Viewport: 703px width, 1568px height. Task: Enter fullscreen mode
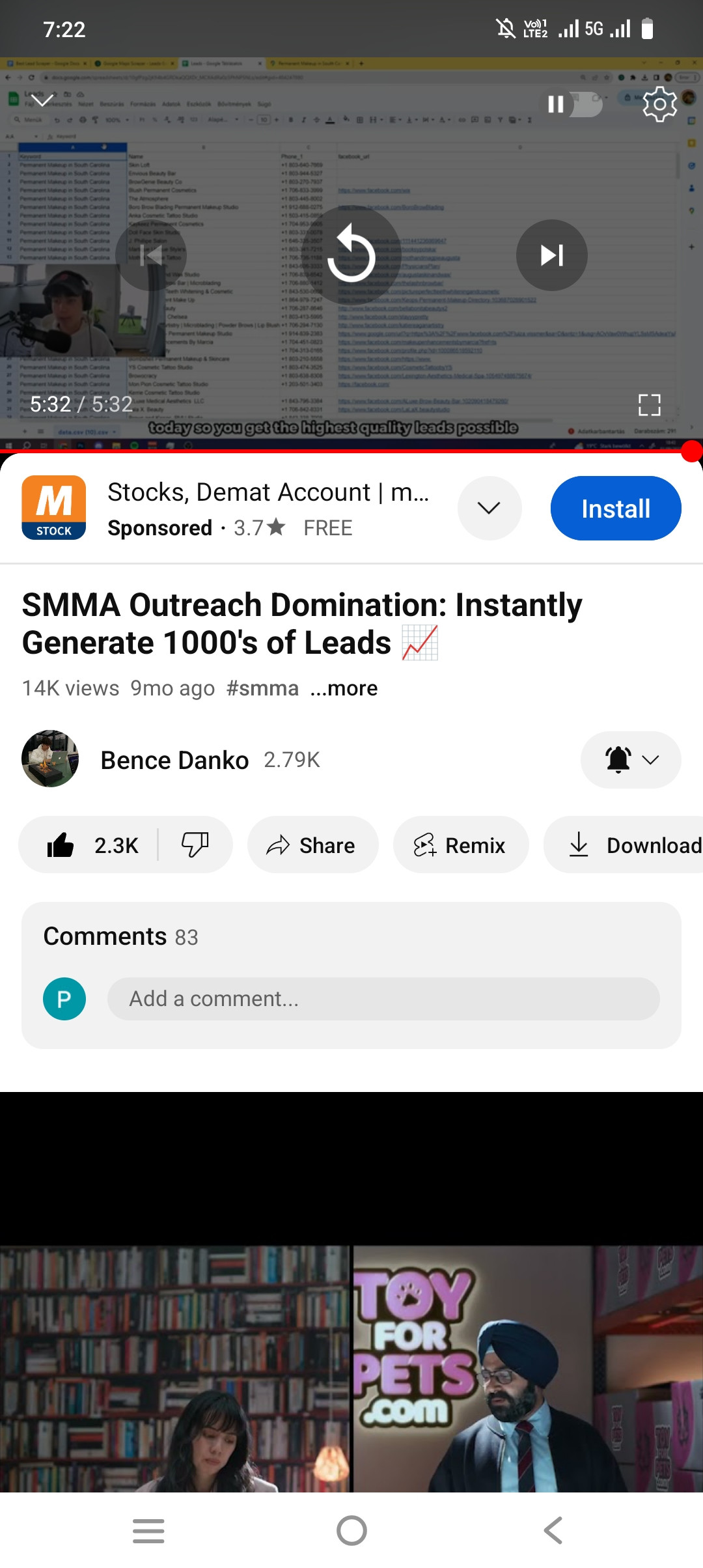pyautogui.click(x=649, y=404)
